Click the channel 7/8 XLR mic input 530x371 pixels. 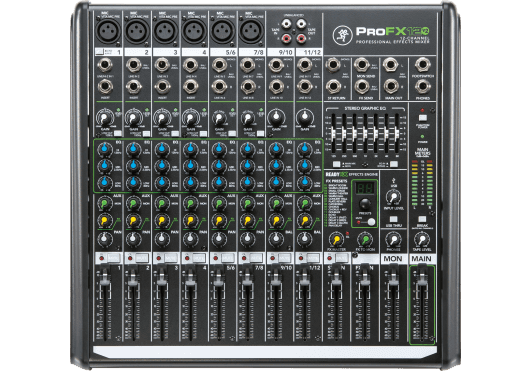pos(251,31)
